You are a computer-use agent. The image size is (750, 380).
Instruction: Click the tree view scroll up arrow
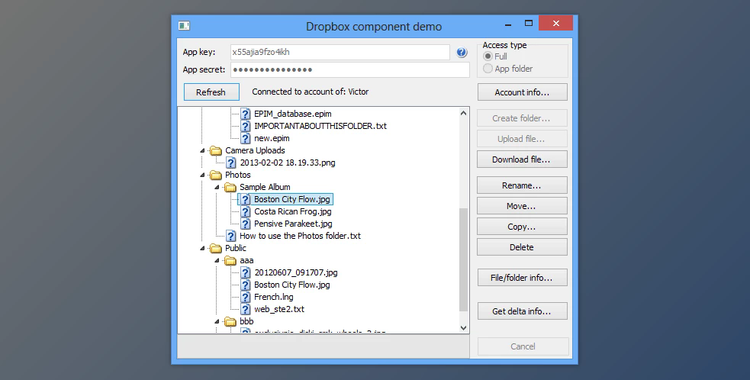pos(463,113)
